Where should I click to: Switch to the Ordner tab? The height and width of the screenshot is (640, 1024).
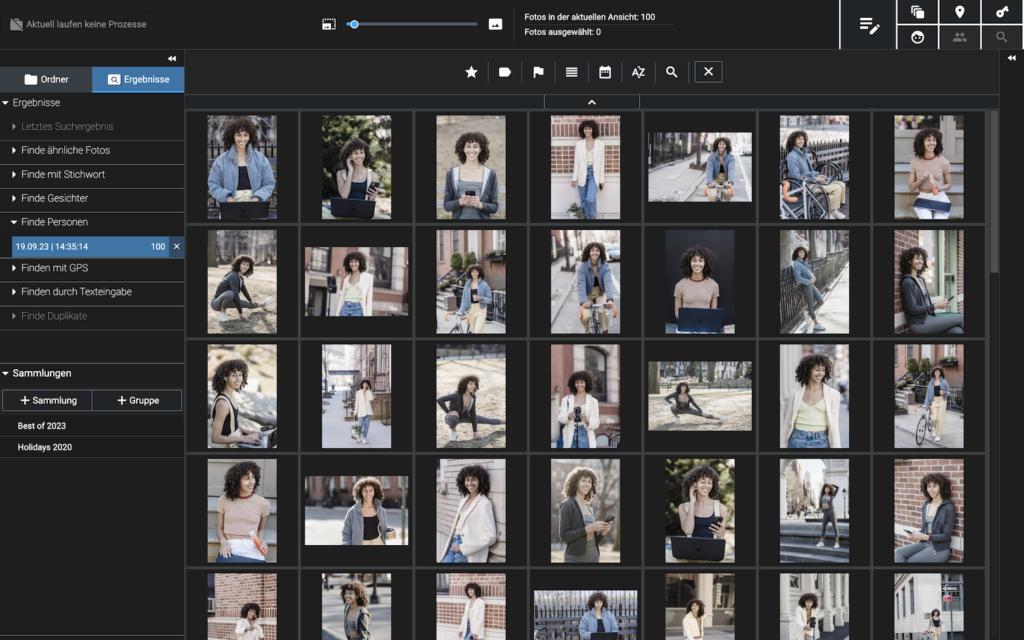click(x=46, y=79)
